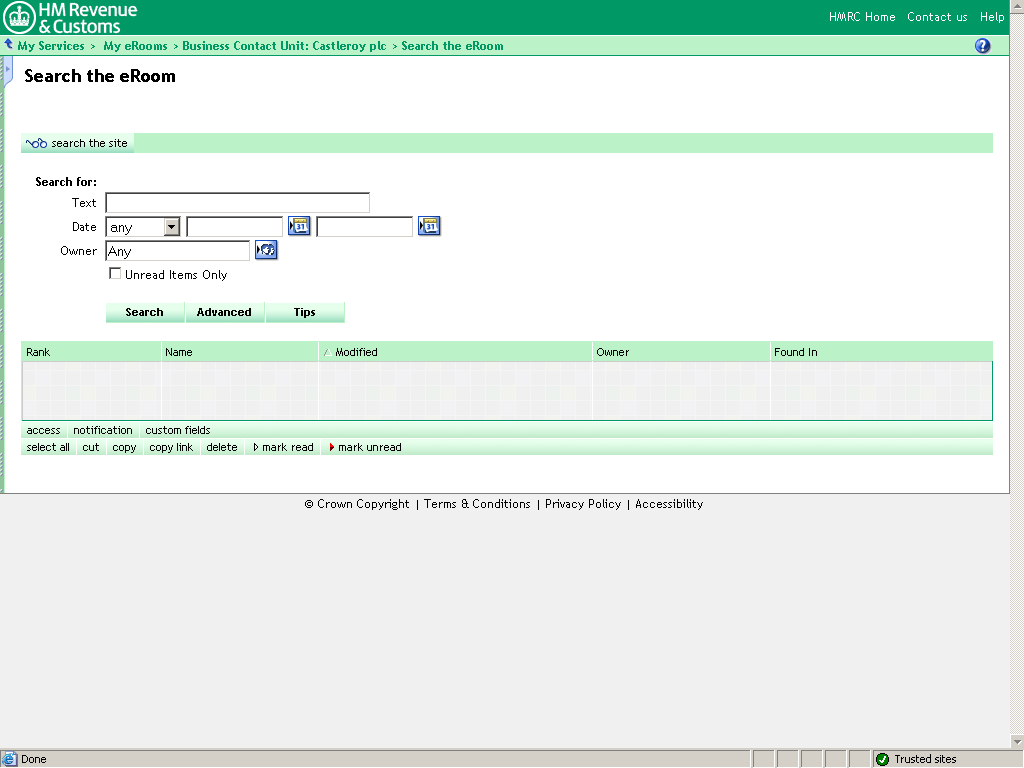Open the 'search the site' tab
Screen dimensions: 1024x768
(x=78, y=143)
